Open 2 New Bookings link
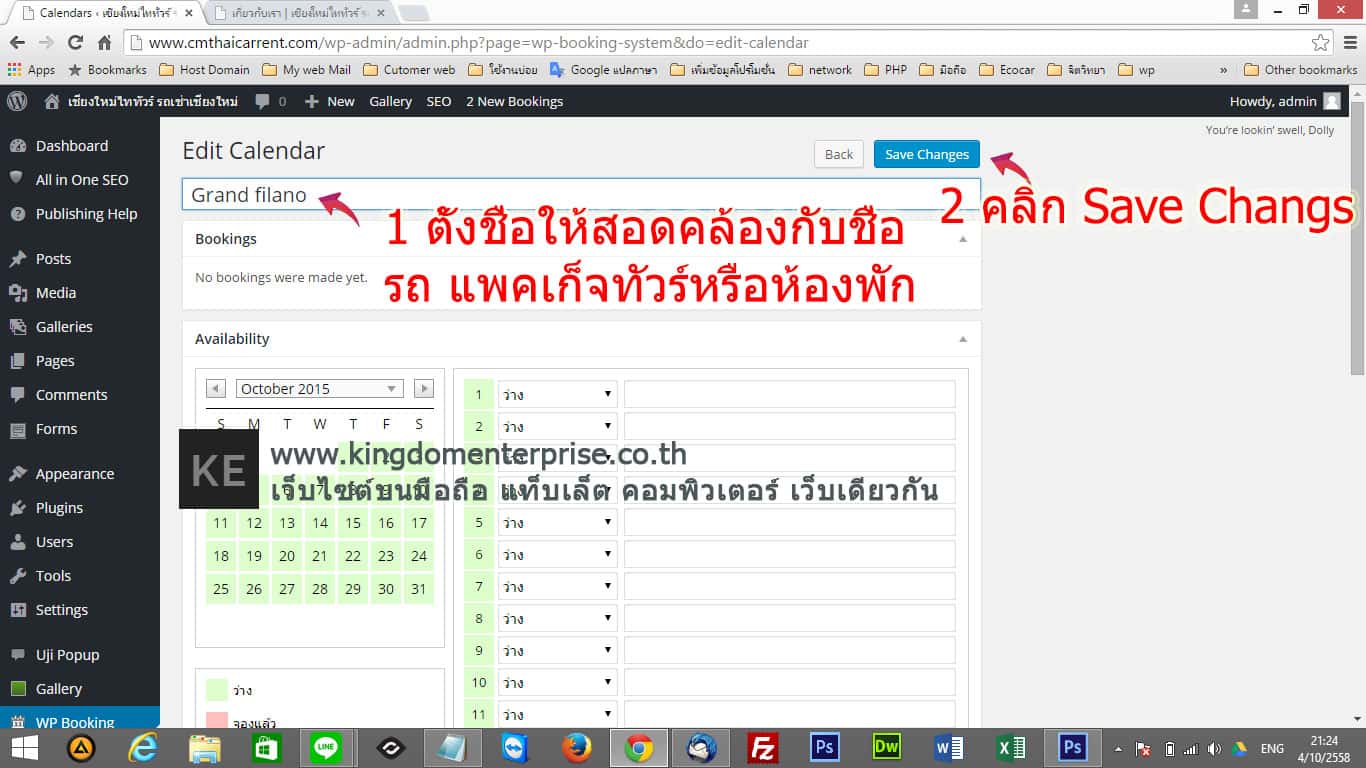 (514, 101)
